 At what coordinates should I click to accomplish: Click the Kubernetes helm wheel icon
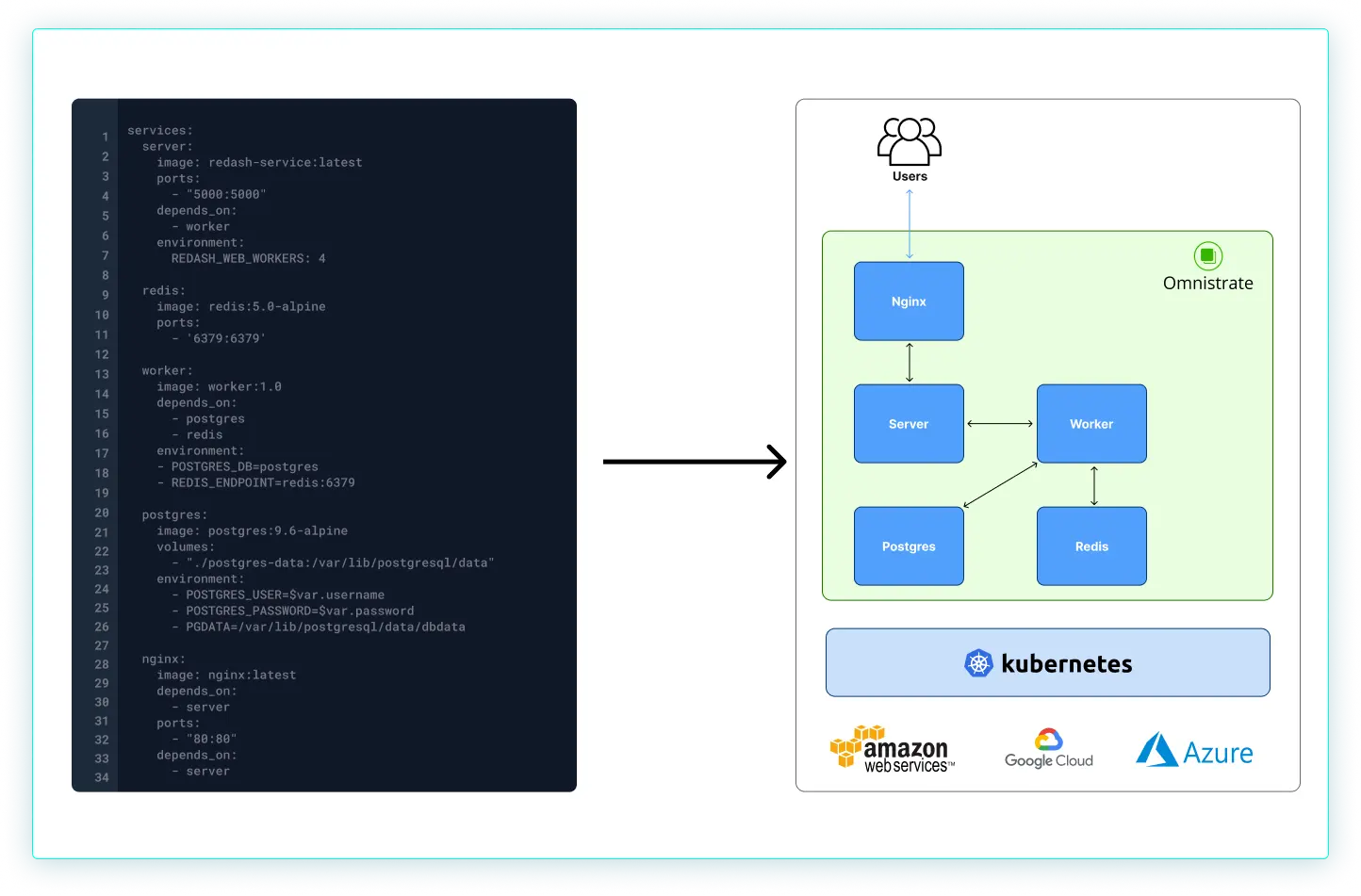point(979,663)
